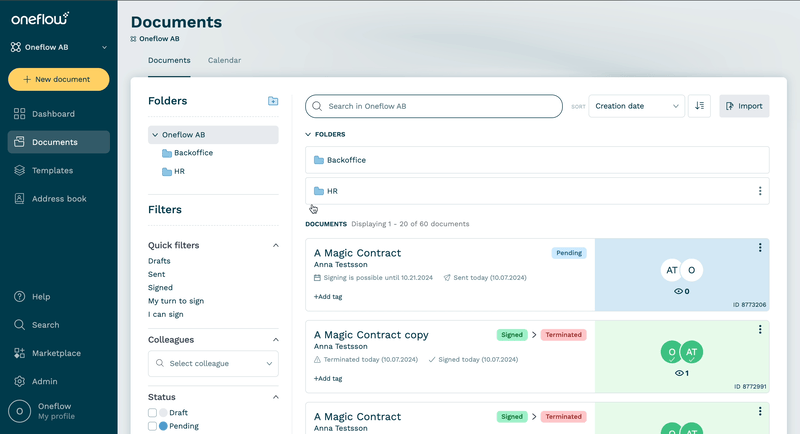Create new folder with the add-folder icon
The height and width of the screenshot is (434, 800).
[x=273, y=101]
